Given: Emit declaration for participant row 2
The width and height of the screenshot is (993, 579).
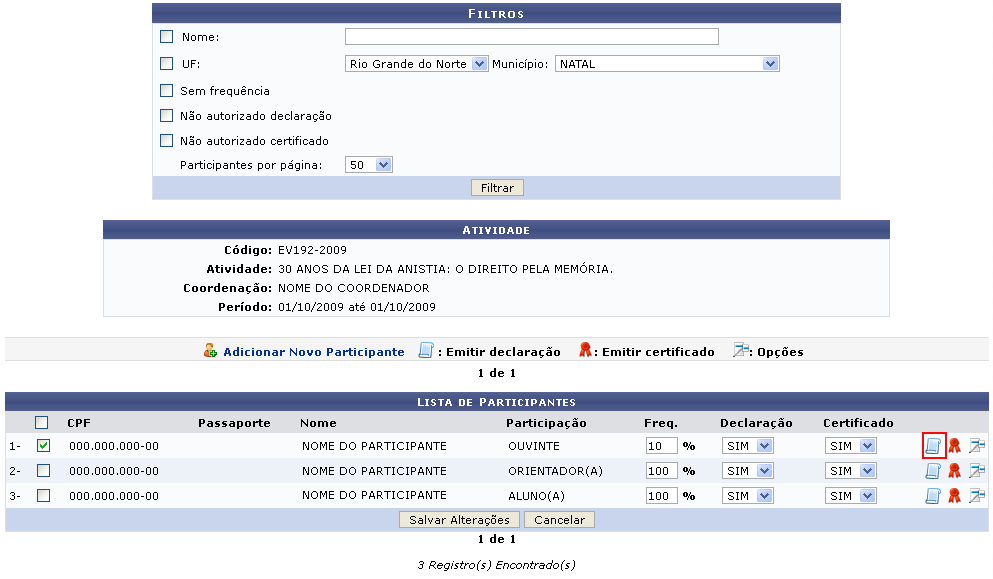Looking at the screenshot, I should pyautogui.click(x=933, y=471).
